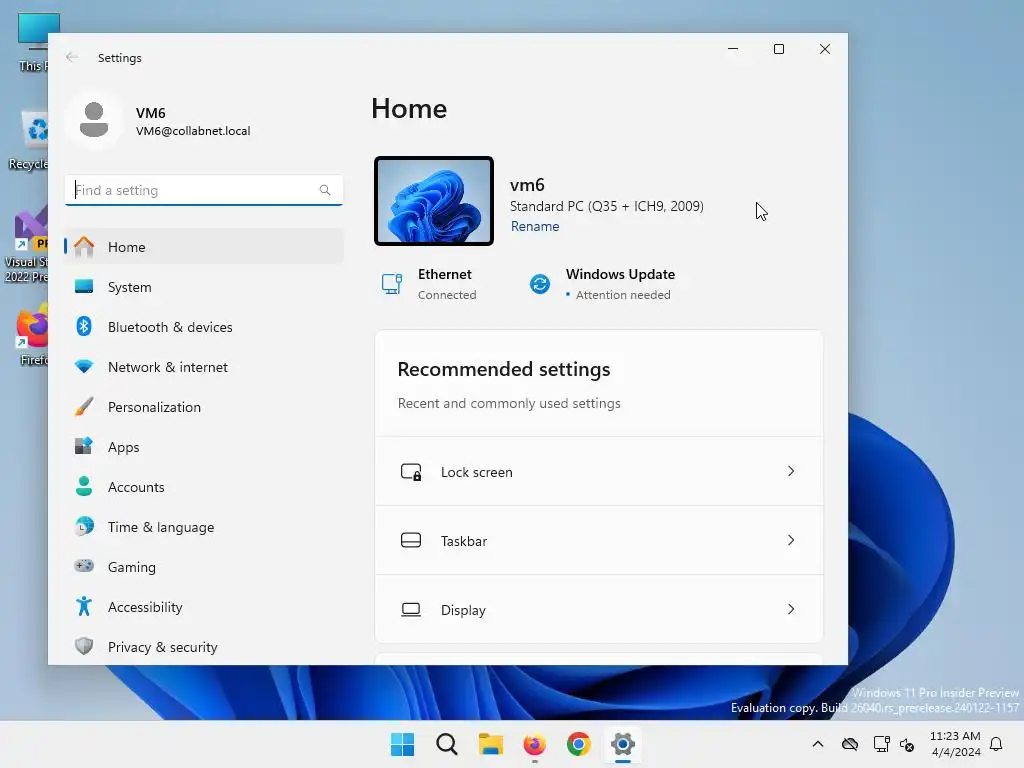Open Privacy & security section label
Viewport: 1024px width, 768px height.
163,647
